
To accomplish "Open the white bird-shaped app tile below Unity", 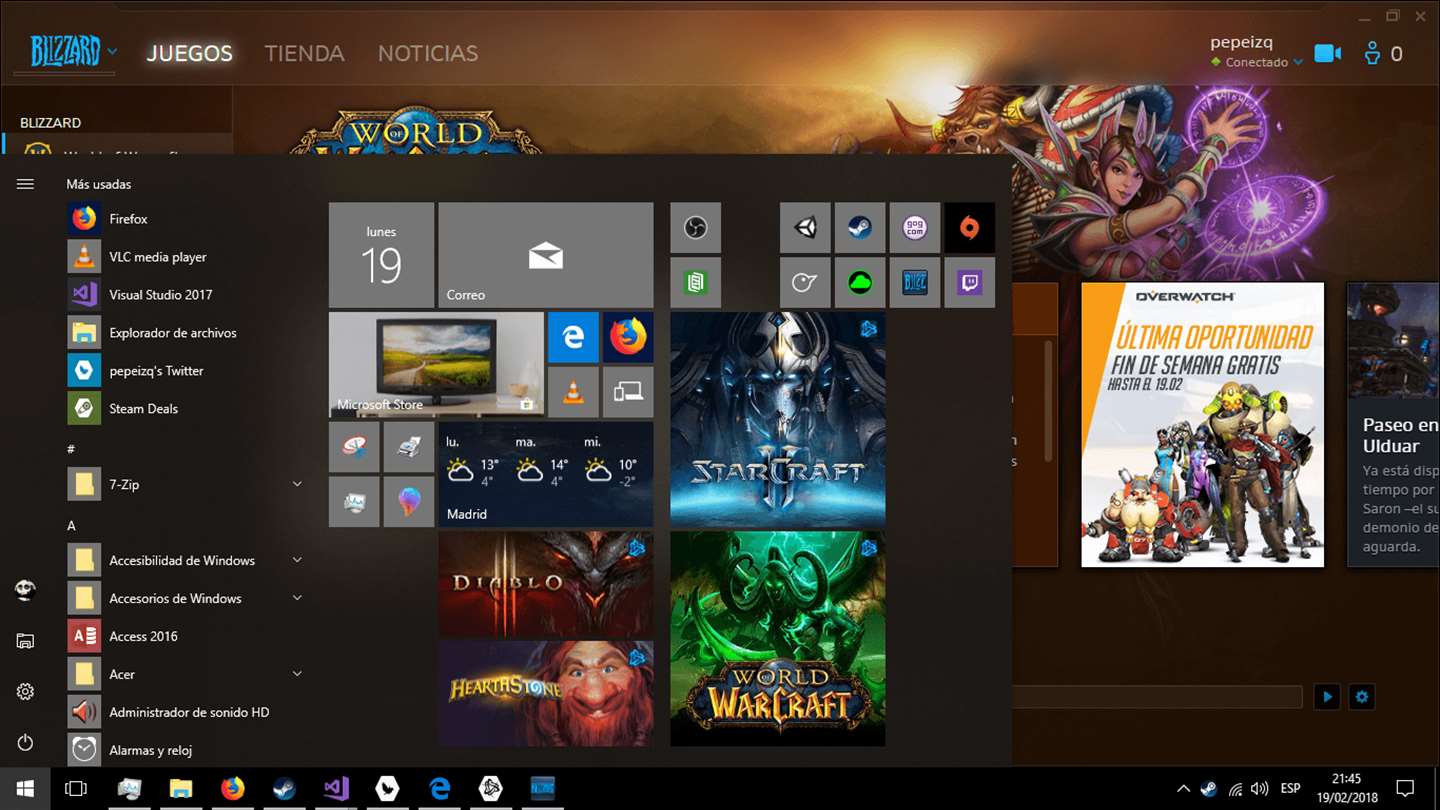I will (805, 282).
